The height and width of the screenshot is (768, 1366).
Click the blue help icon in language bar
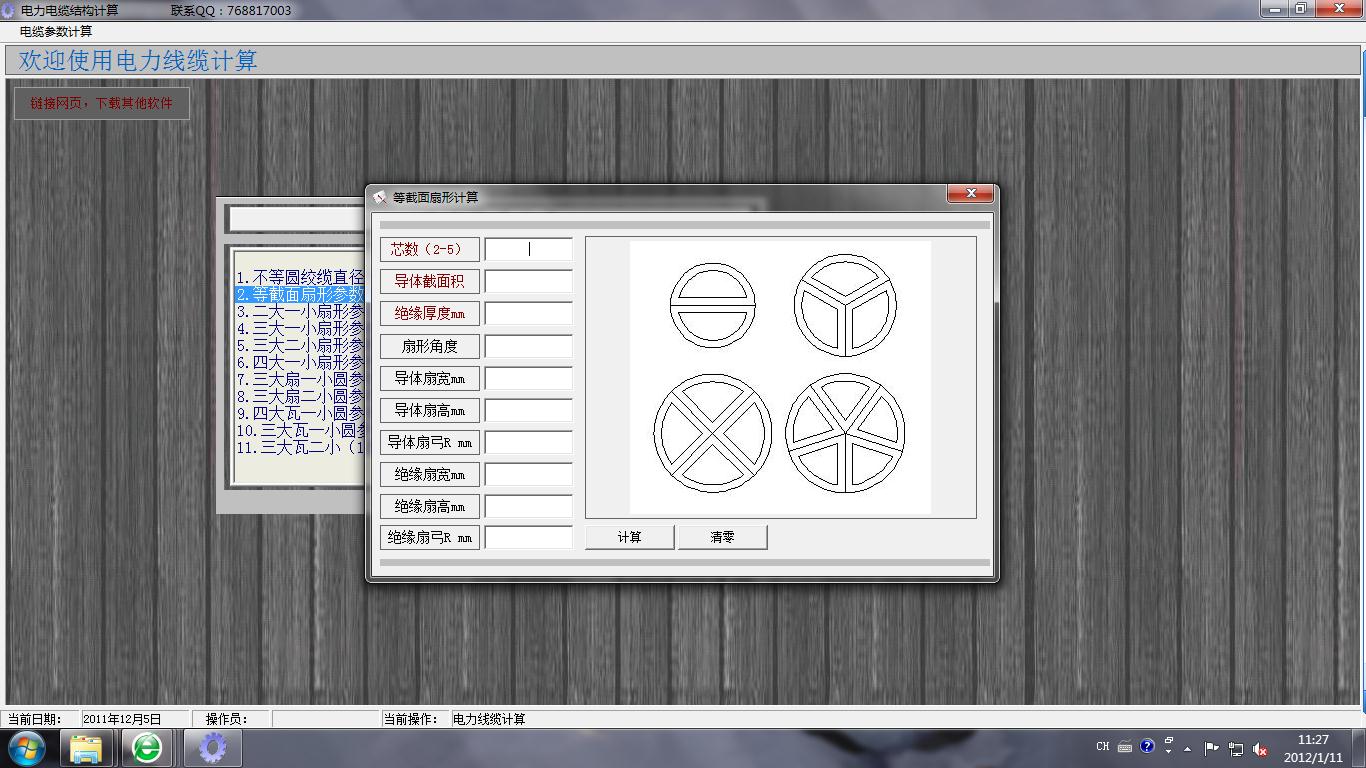[1147, 746]
